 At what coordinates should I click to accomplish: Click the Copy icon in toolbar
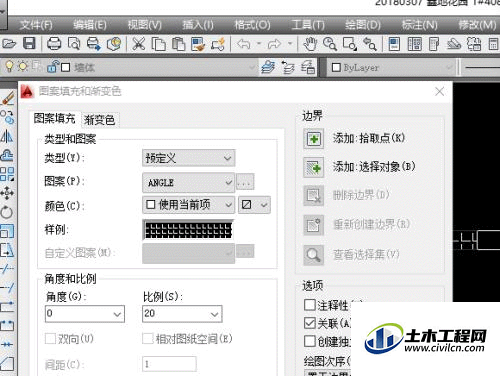point(159,44)
